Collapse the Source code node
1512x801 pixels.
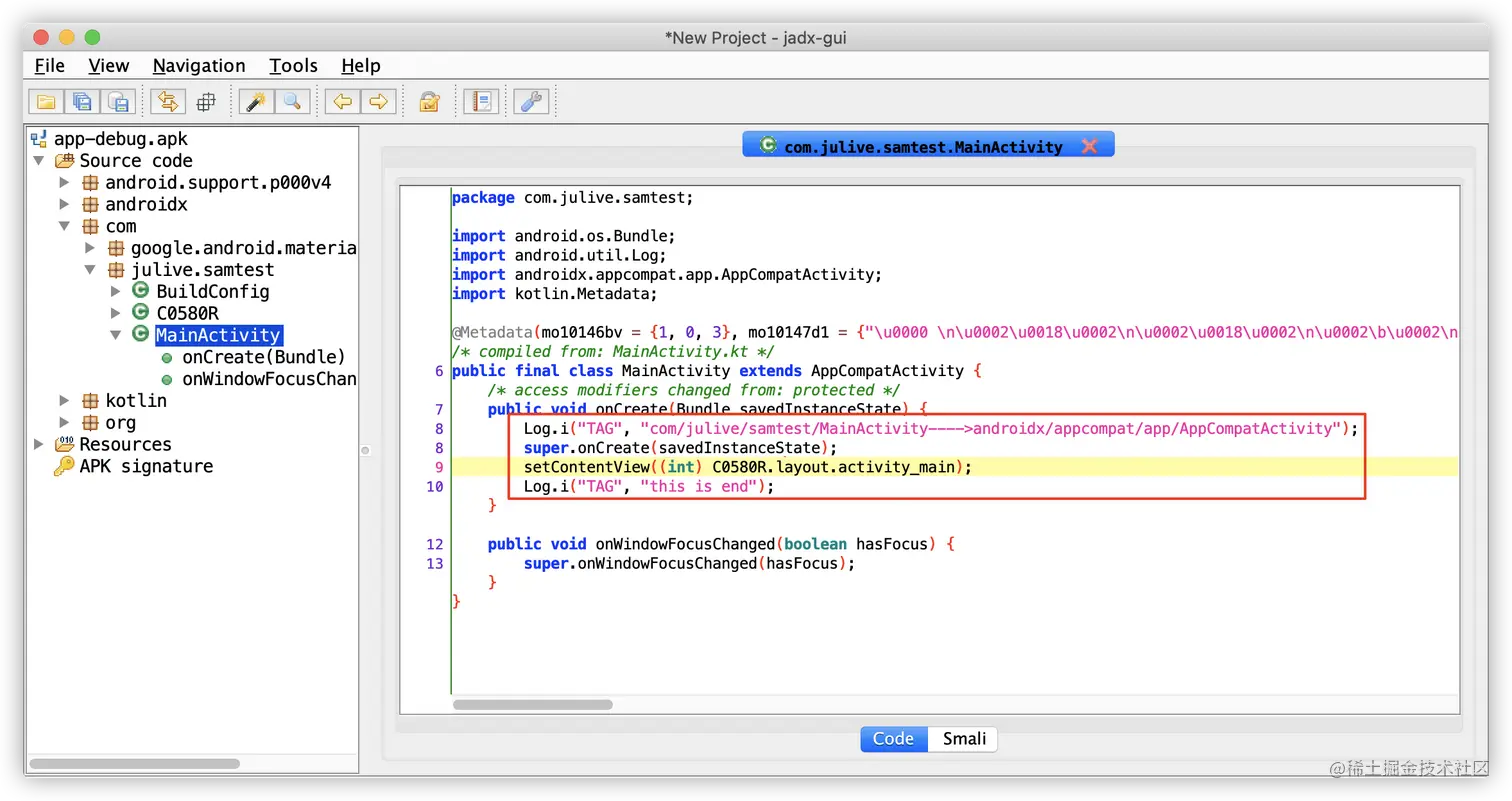[x=39, y=161]
